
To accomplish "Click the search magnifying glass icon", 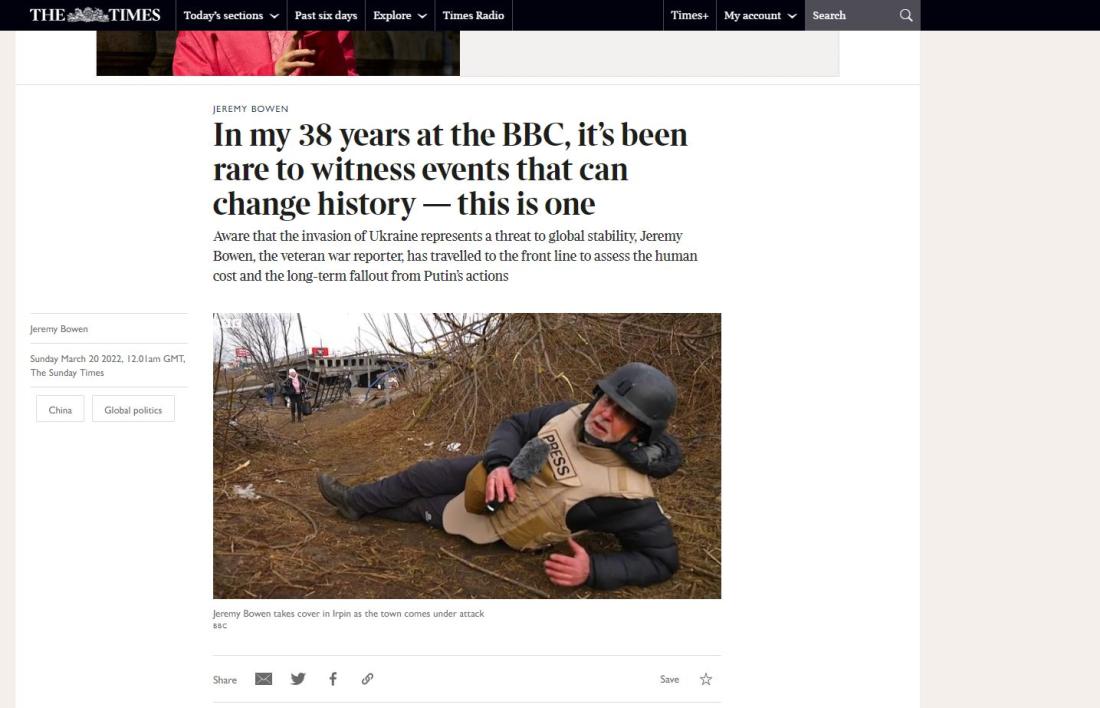I will click(906, 15).
